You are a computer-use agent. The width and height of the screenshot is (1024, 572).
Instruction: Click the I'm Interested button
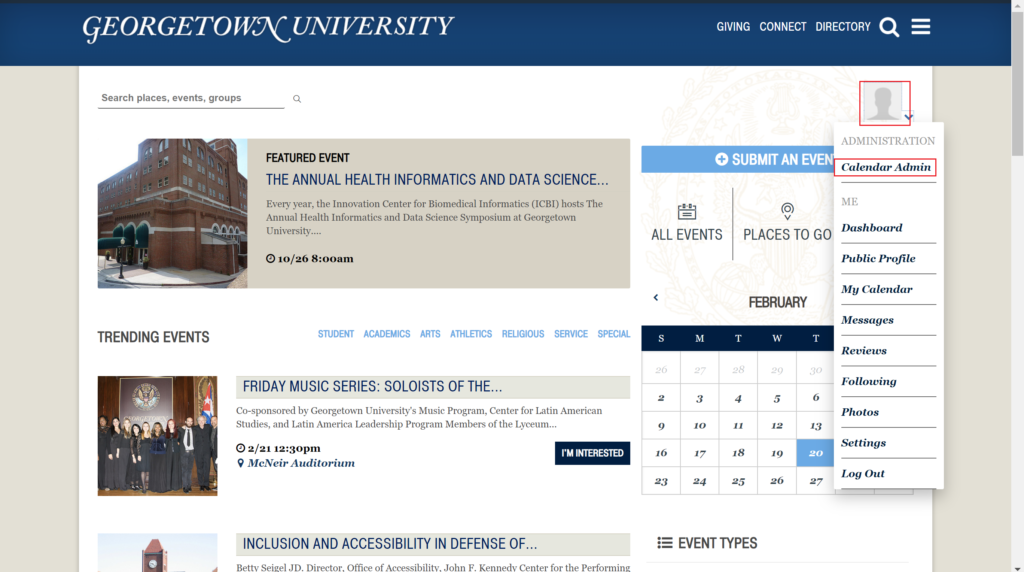pyautogui.click(x=592, y=453)
